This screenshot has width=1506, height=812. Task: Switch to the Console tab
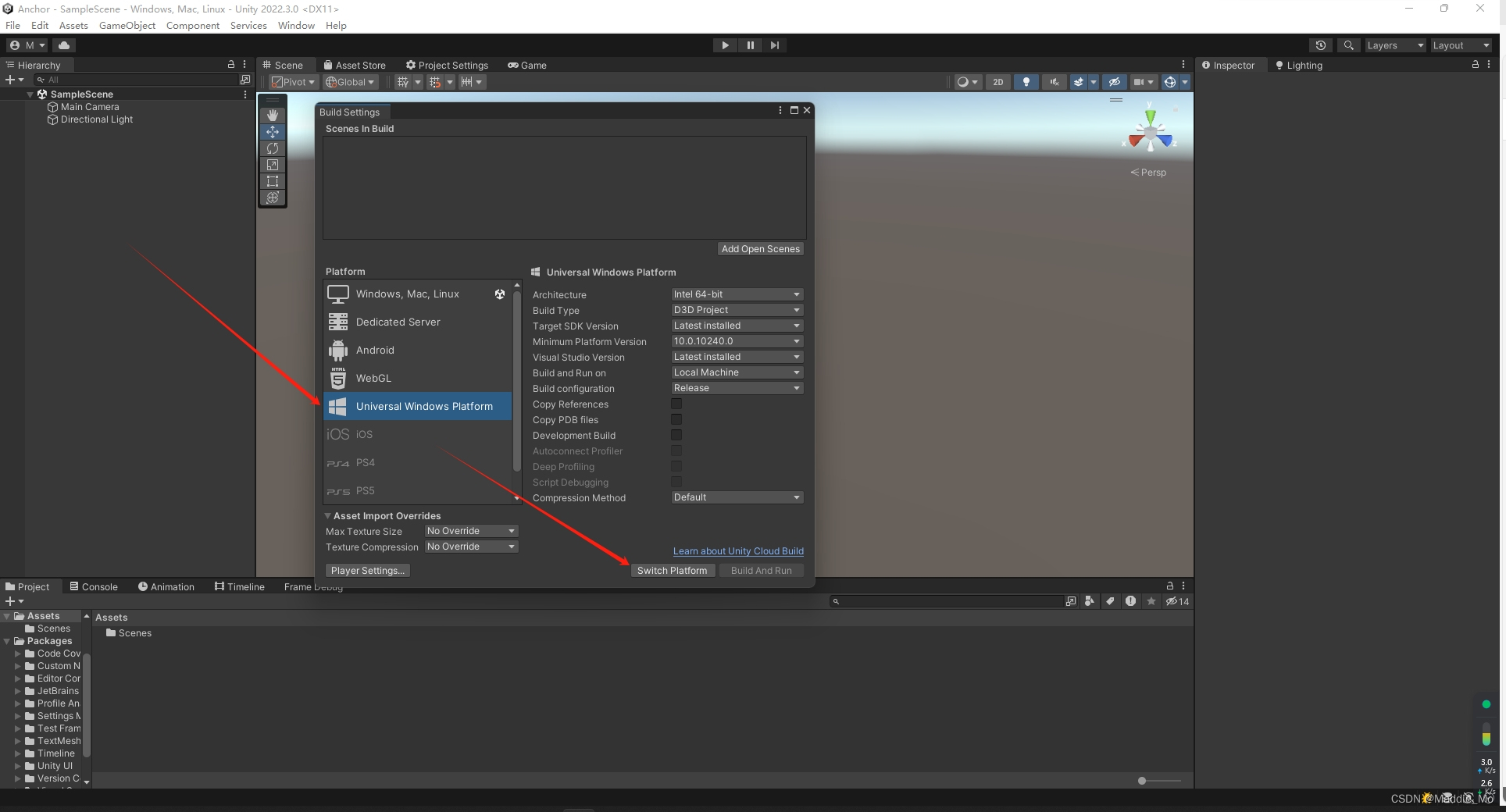pyautogui.click(x=94, y=587)
